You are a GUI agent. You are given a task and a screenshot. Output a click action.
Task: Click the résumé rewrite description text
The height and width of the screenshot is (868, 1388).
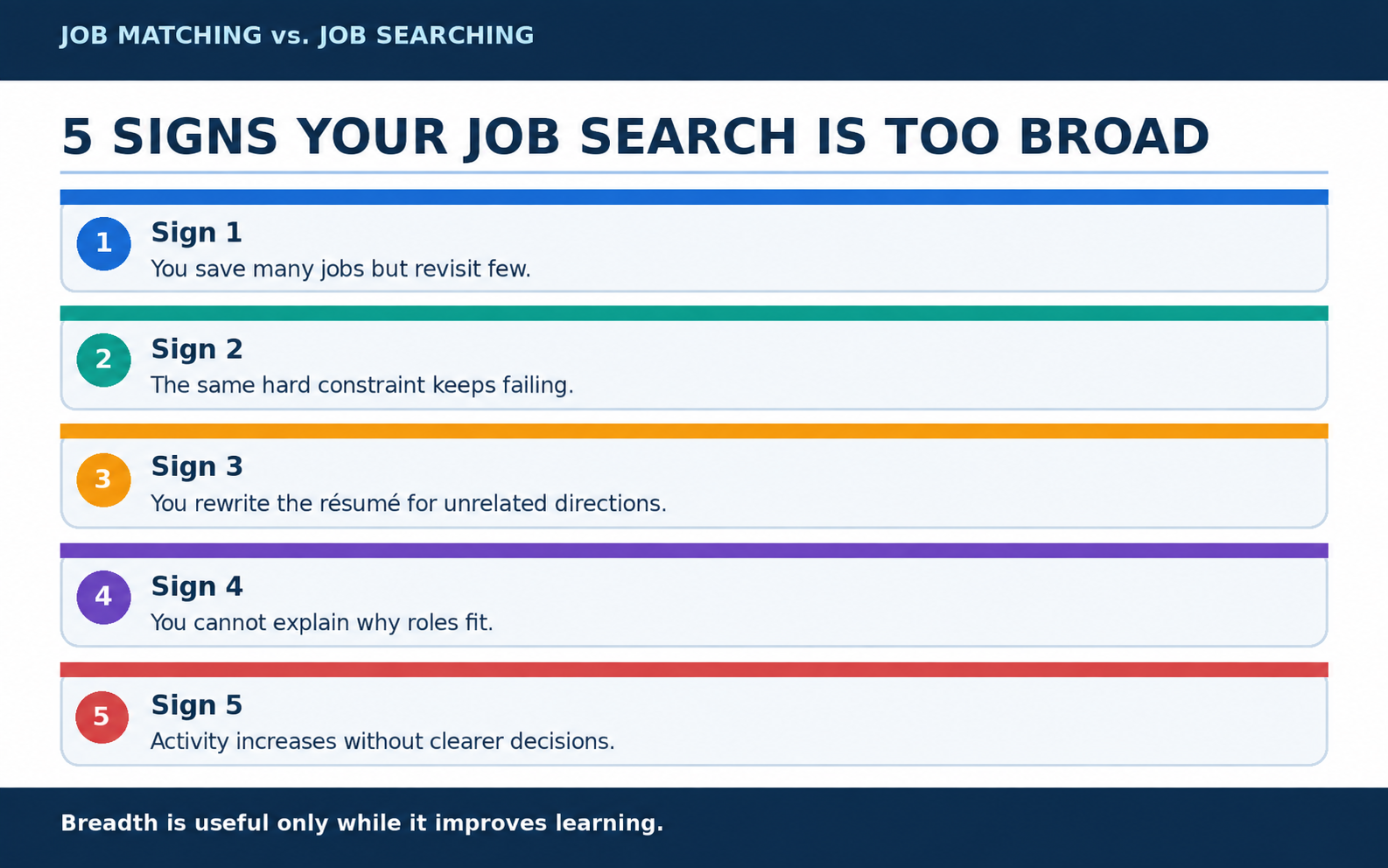point(408,503)
